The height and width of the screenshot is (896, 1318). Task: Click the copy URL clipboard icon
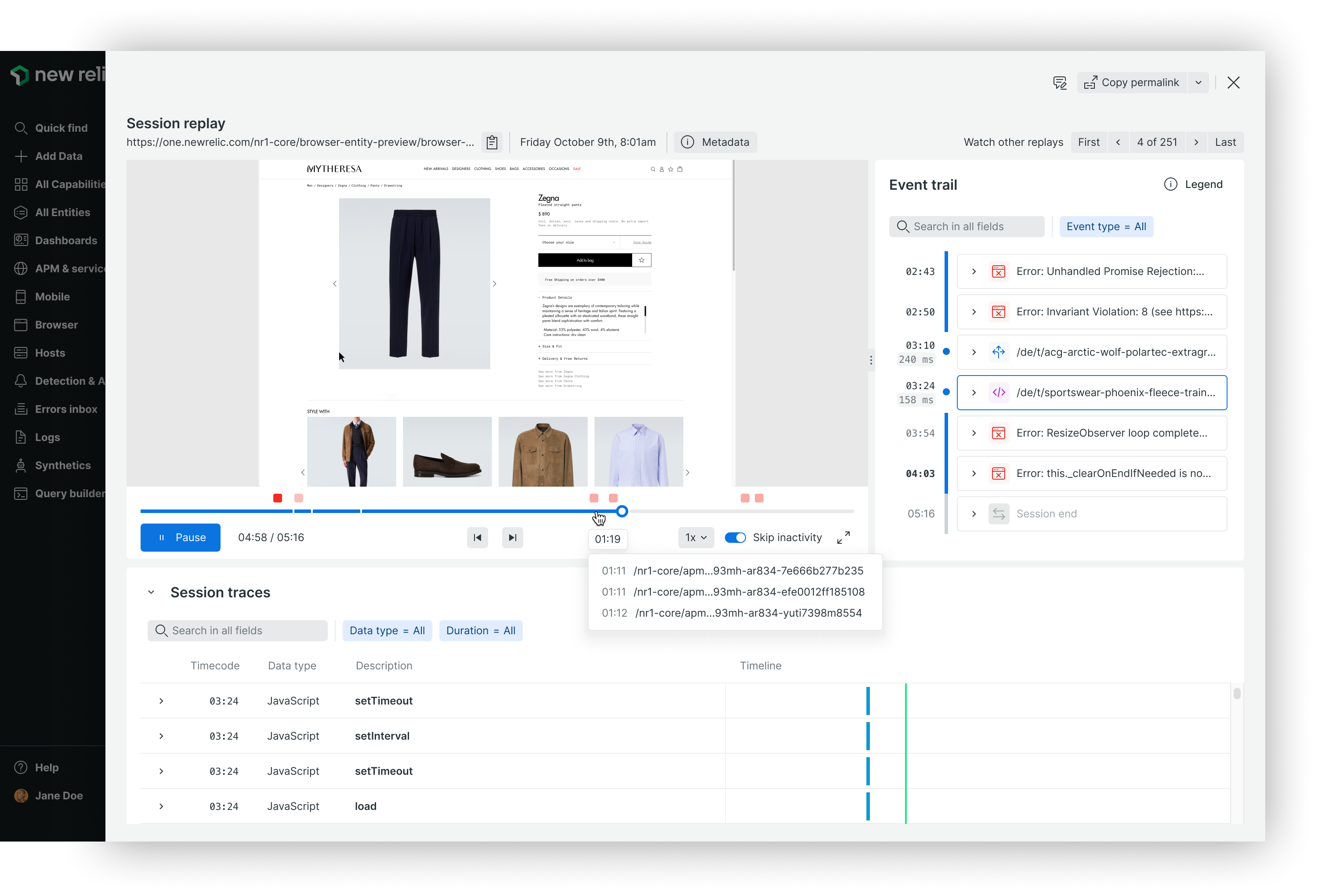(492, 142)
